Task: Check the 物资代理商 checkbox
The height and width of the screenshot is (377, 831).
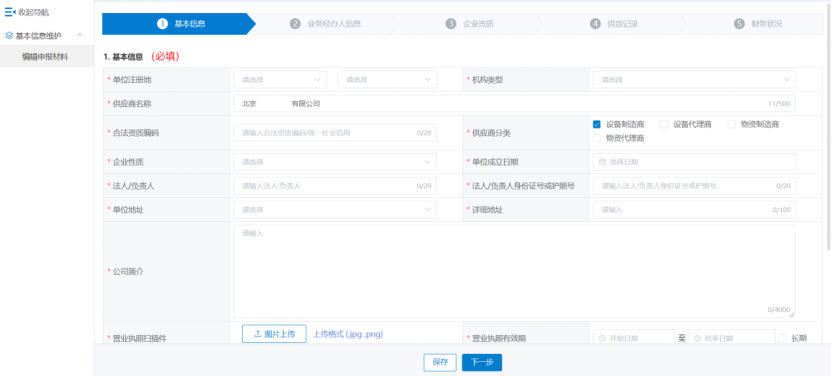Action: 596,138
